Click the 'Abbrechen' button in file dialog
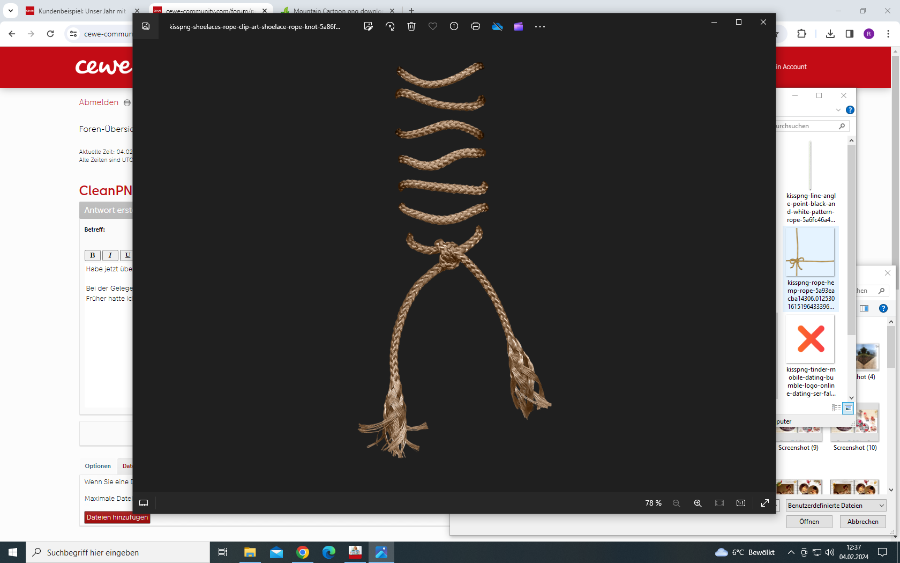 862,522
